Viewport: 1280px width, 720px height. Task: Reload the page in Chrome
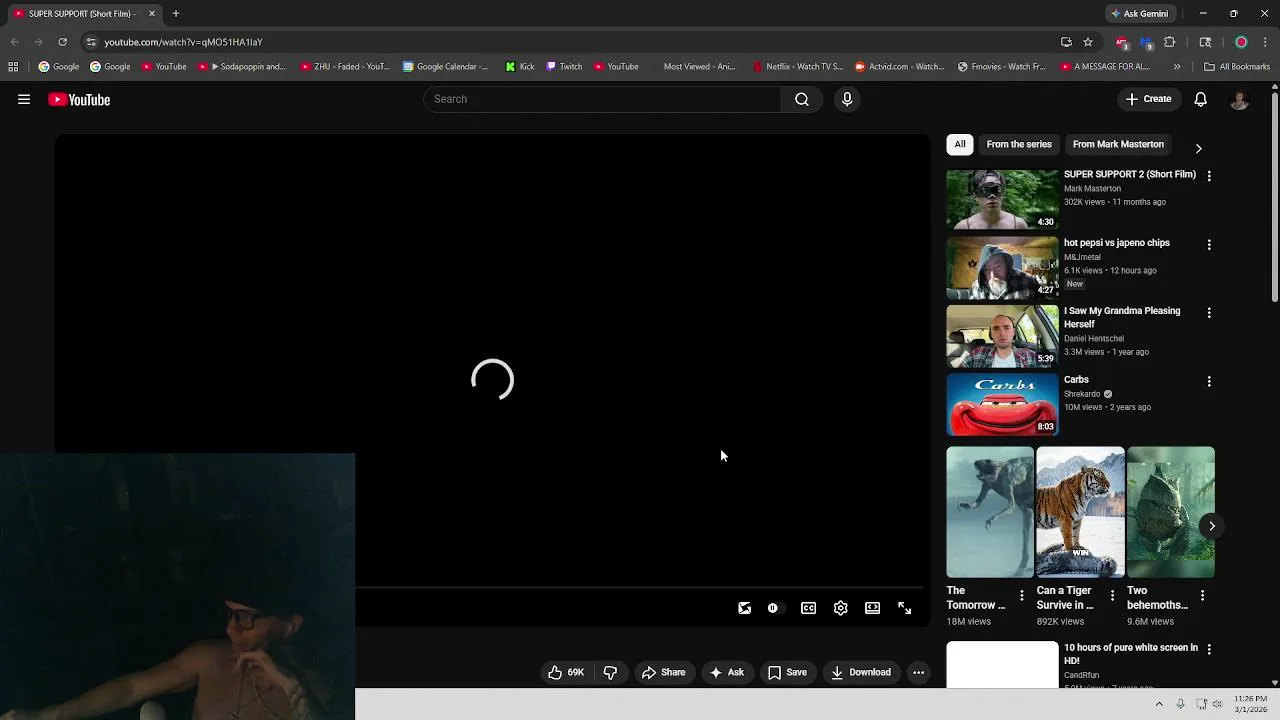(62, 42)
